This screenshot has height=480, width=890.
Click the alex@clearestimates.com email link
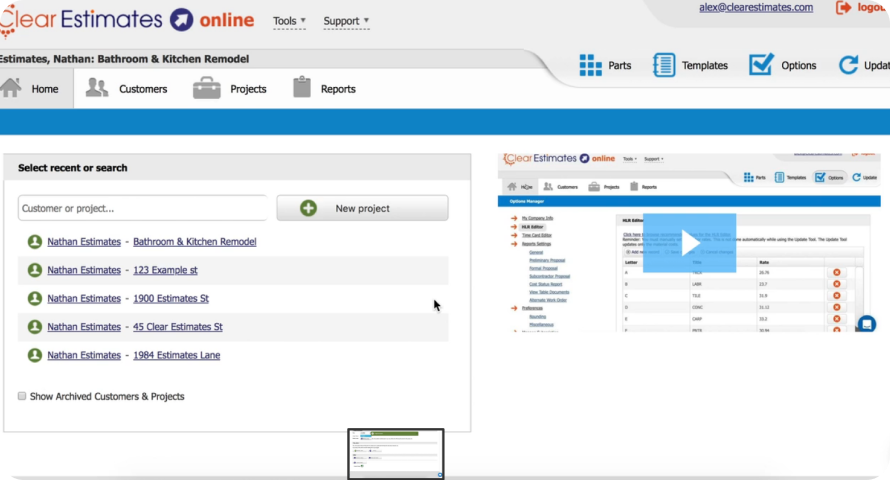755,7
